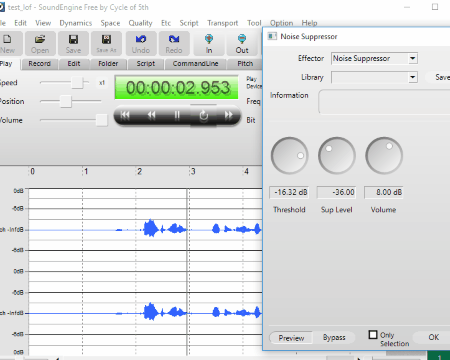Undo the last action
Image resolution: width=450 pixels, height=360 pixels.
[x=141, y=43]
